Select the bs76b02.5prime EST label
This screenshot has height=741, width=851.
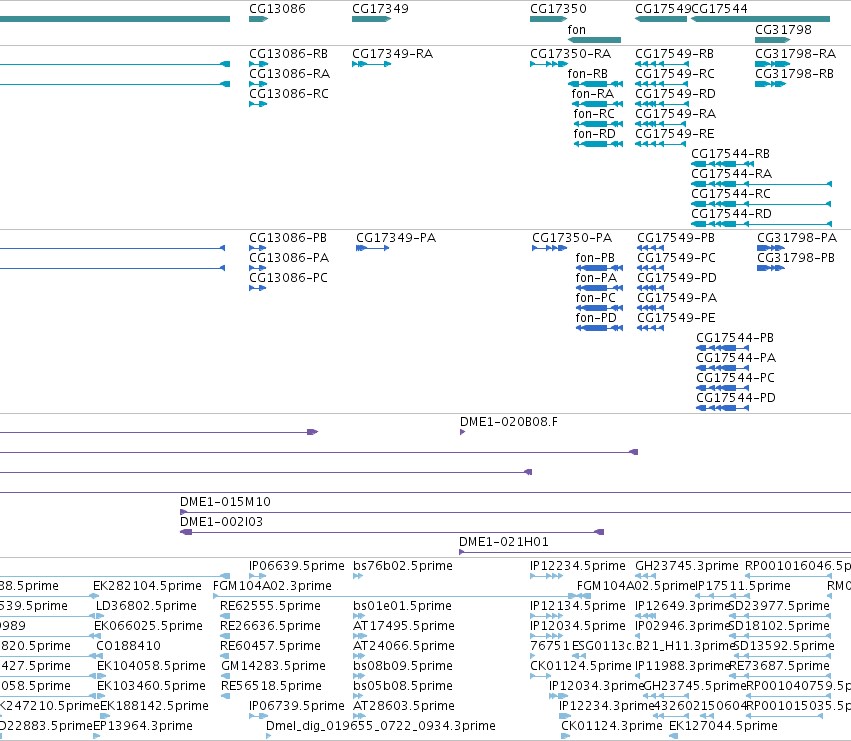coord(403,566)
